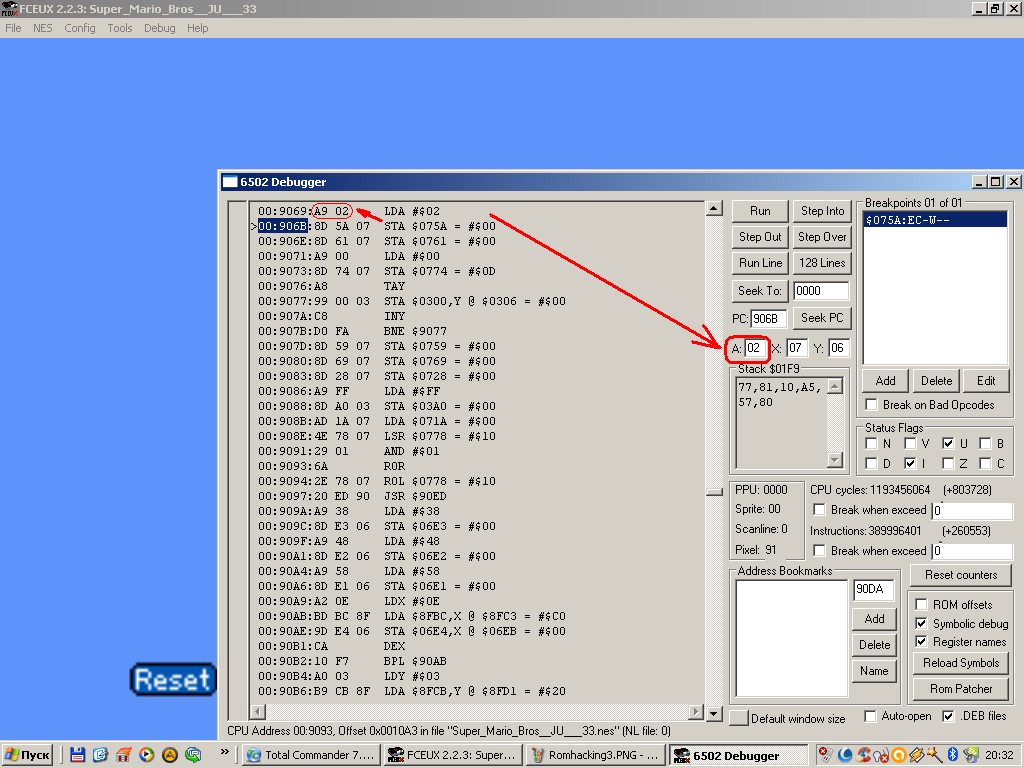Open the Config menu
This screenshot has height=768, width=1024.
80,28
